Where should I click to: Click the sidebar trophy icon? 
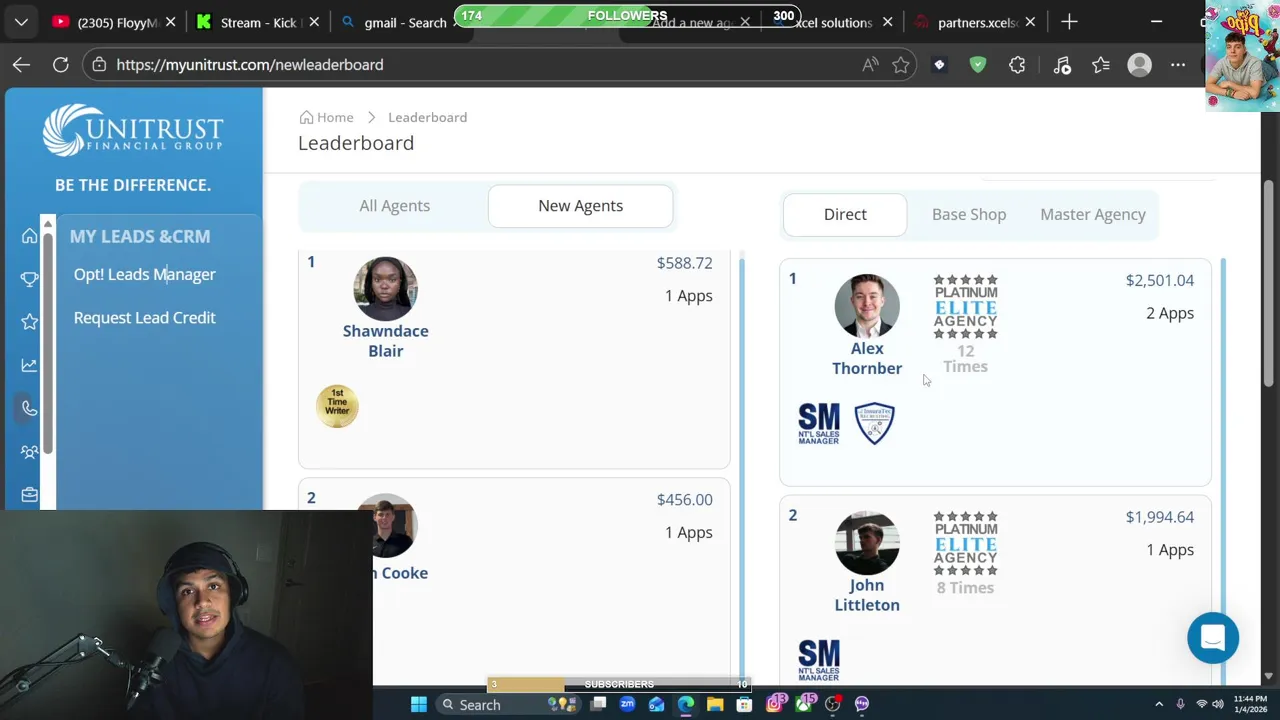[x=30, y=279]
